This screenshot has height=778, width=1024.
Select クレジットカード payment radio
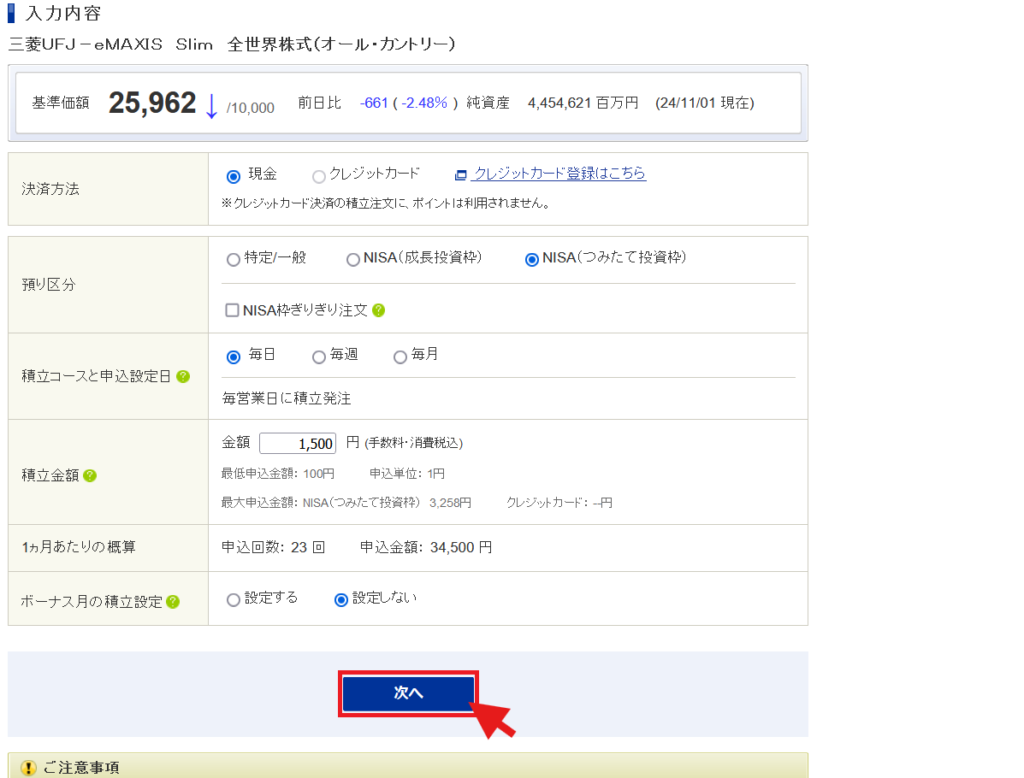(319, 176)
